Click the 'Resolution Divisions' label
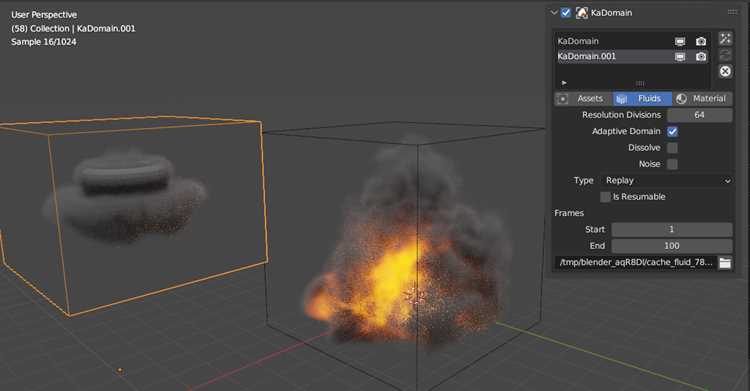 (x=621, y=115)
